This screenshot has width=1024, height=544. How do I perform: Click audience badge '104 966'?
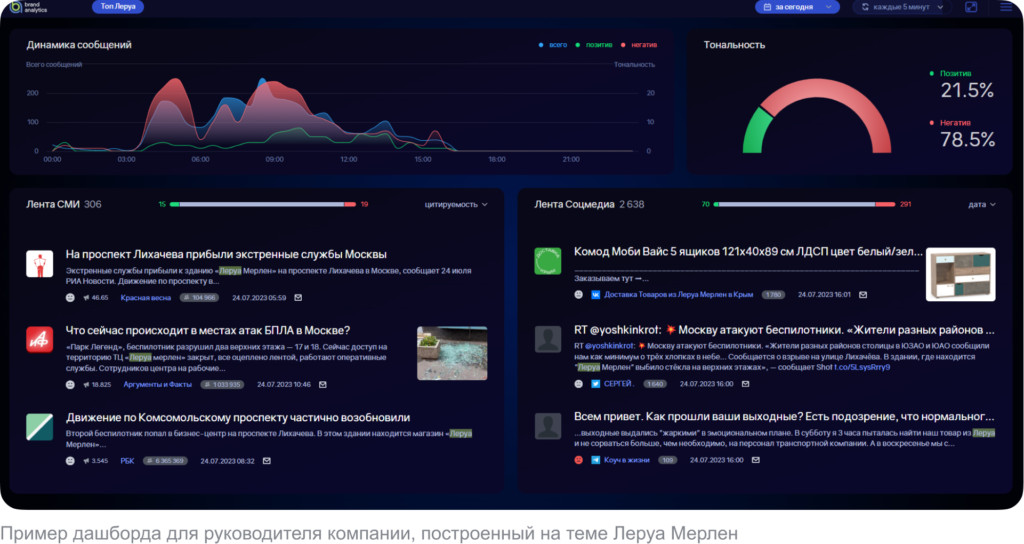pyautogui.click(x=199, y=298)
